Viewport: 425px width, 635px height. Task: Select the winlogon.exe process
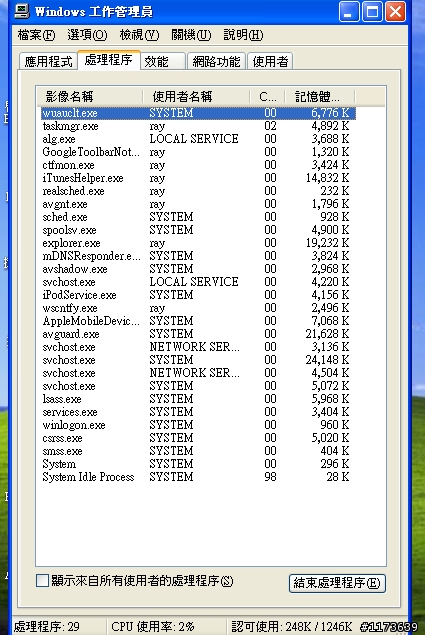pyautogui.click(x=198, y=424)
